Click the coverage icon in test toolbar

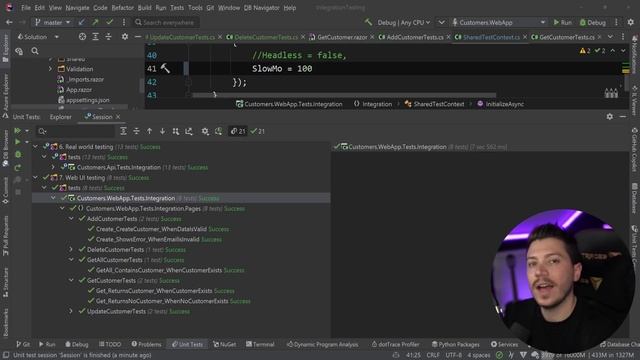pyautogui.click(x=218, y=131)
